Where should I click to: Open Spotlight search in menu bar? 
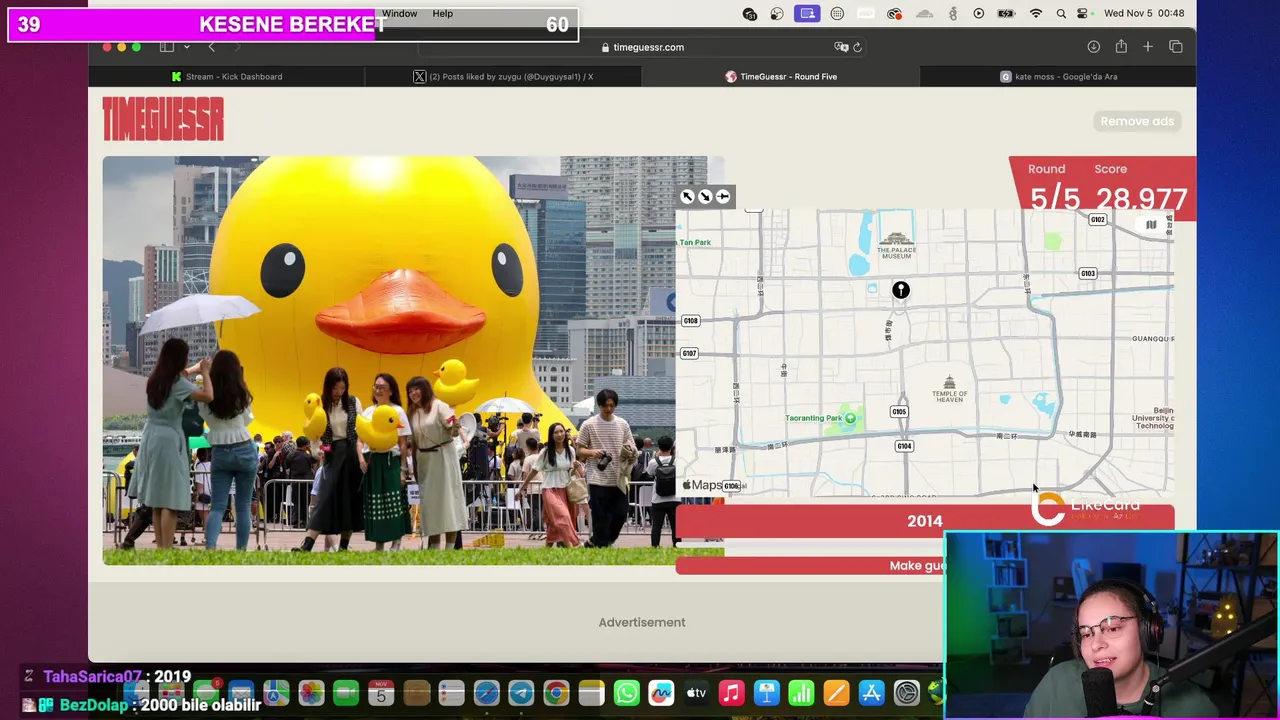(x=1061, y=14)
